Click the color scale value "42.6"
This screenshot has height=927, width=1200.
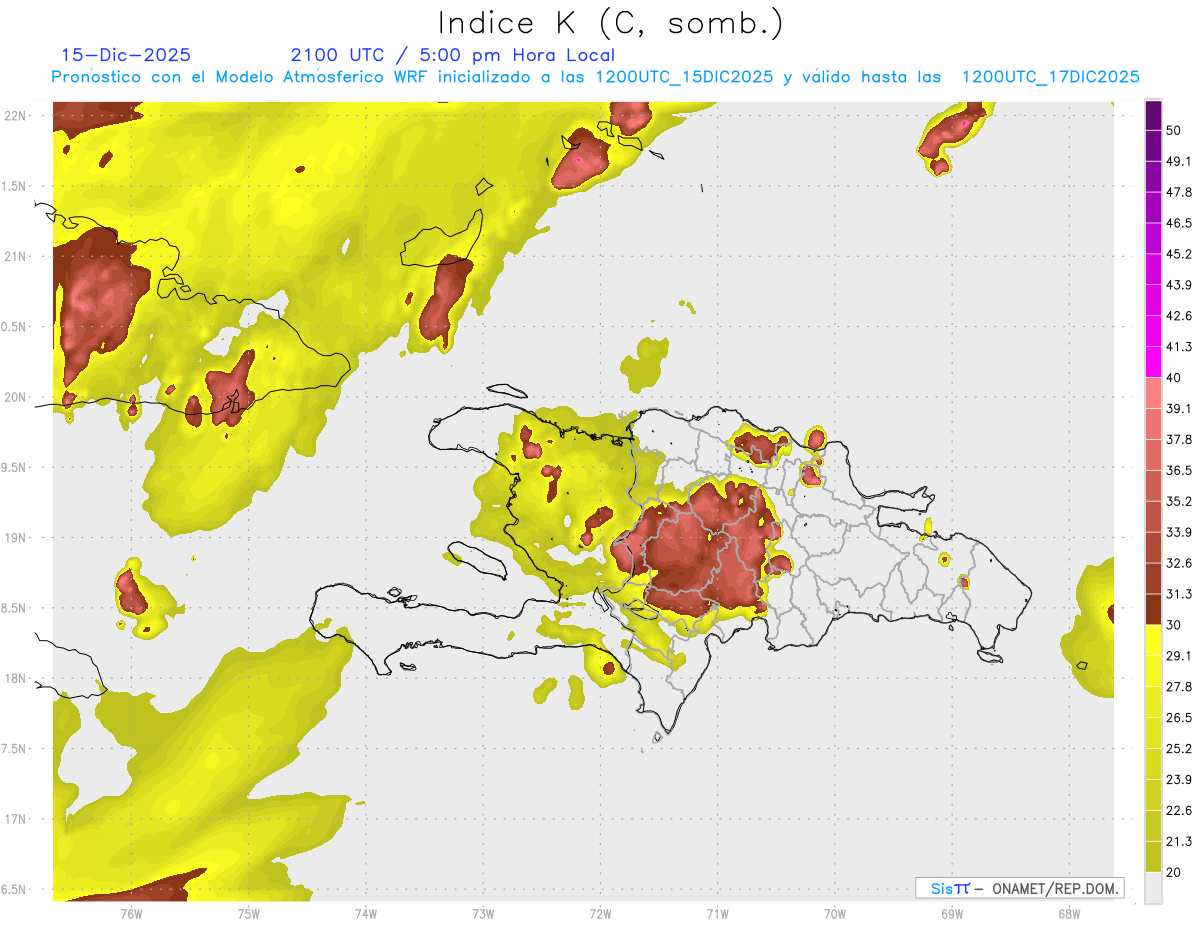pyautogui.click(x=1179, y=317)
